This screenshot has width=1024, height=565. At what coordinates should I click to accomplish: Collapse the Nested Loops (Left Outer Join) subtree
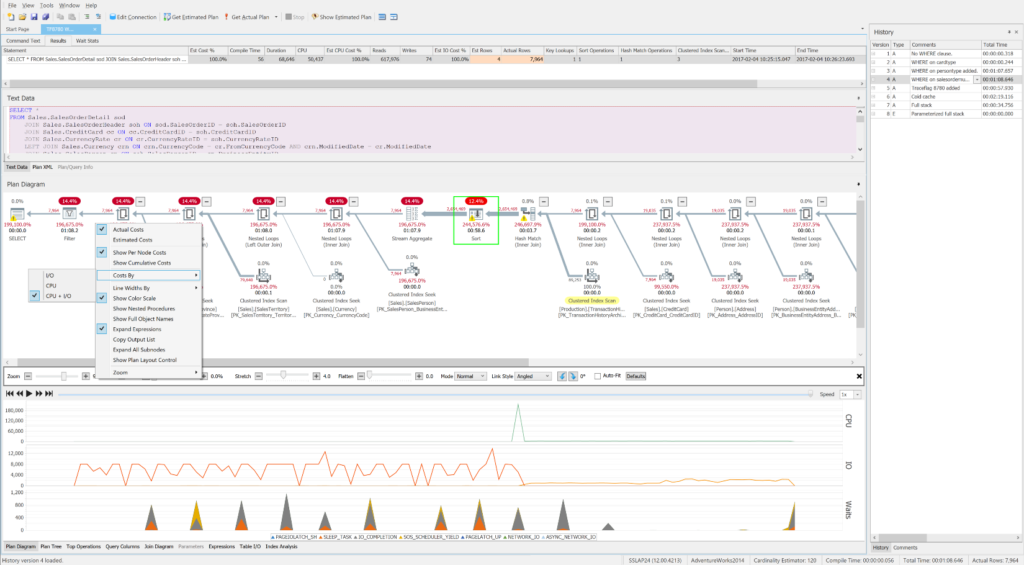280,202
